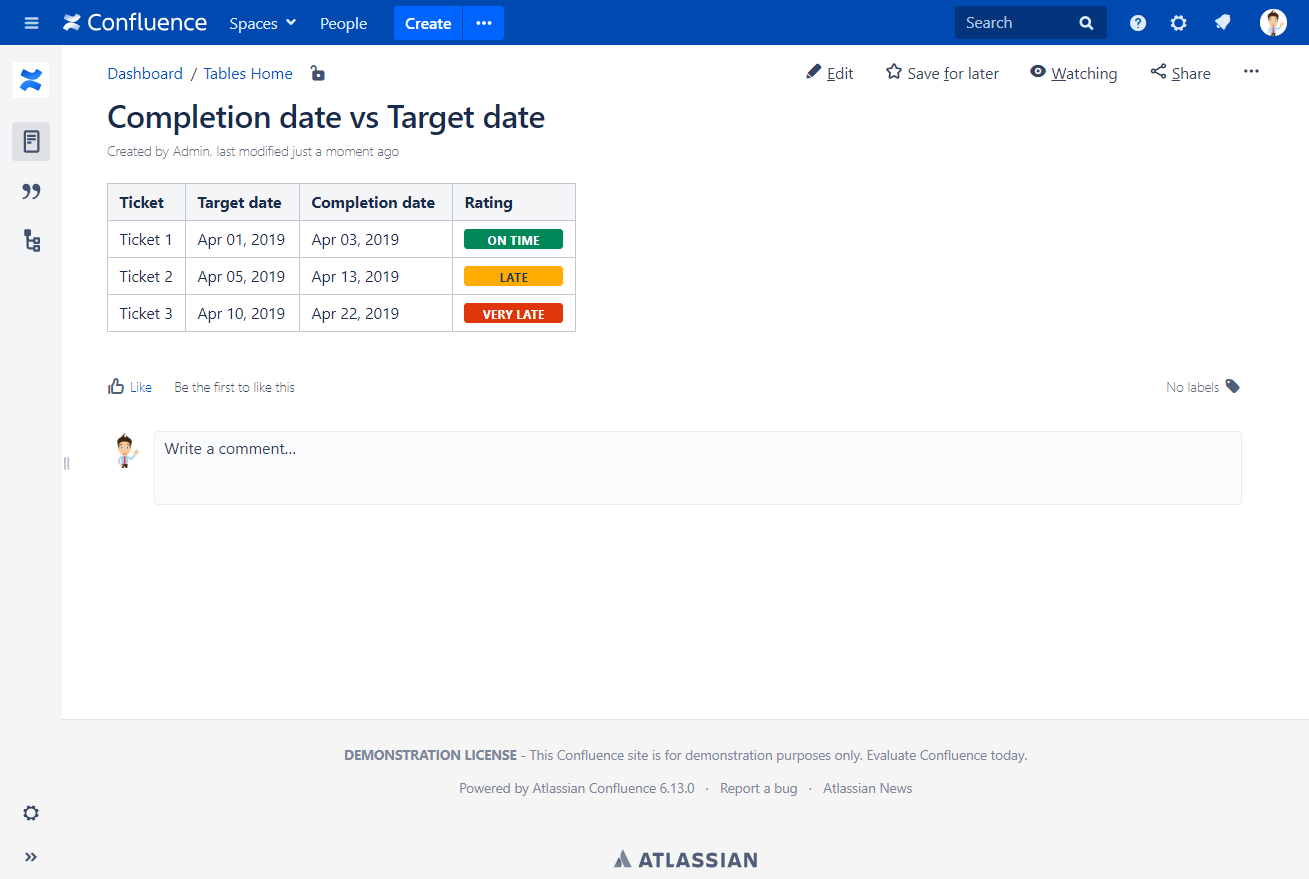
Task: Click the help question mark icon
Action: coord(1138,23)
